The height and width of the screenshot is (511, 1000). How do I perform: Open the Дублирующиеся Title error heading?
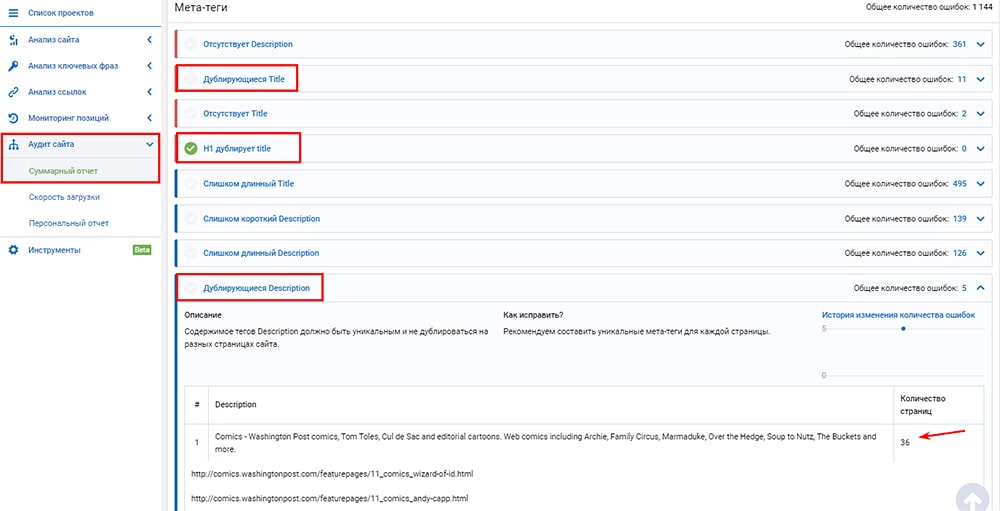(244, 79)
